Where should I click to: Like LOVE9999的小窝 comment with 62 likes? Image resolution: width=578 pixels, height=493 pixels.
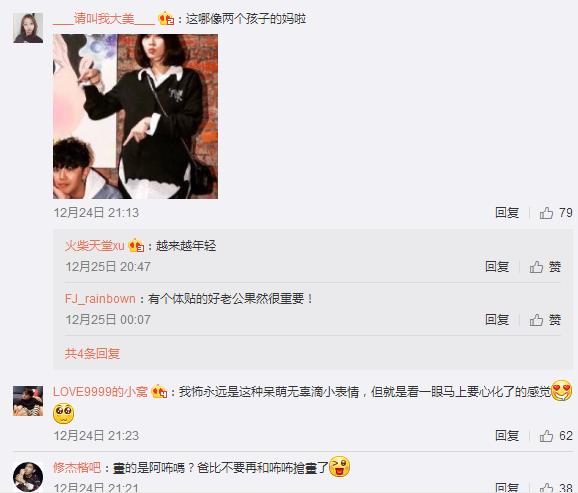pos(556,436)
